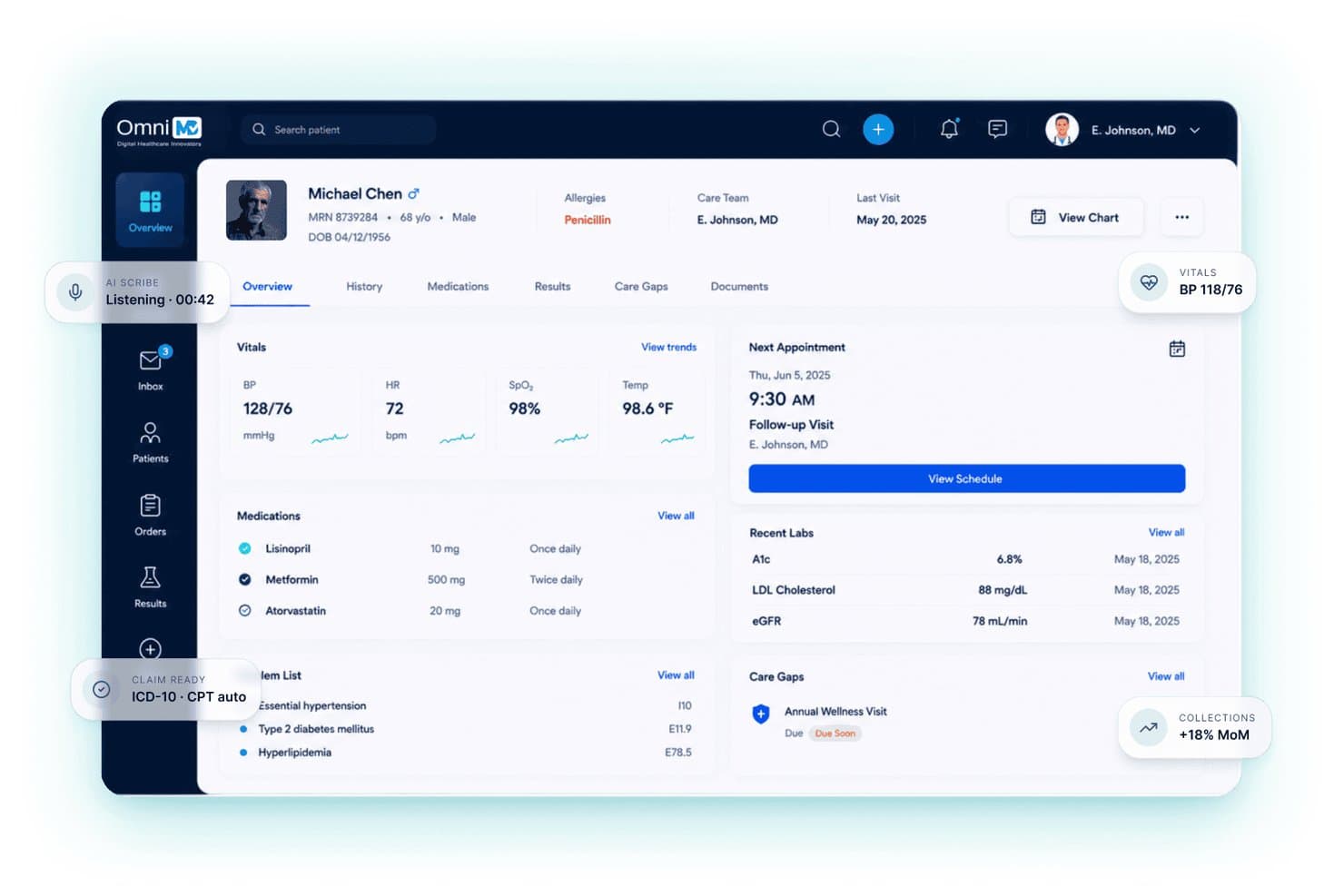Click View all in Medications
The height and width of the screenshot is (896, 1344).
[676, 516]
